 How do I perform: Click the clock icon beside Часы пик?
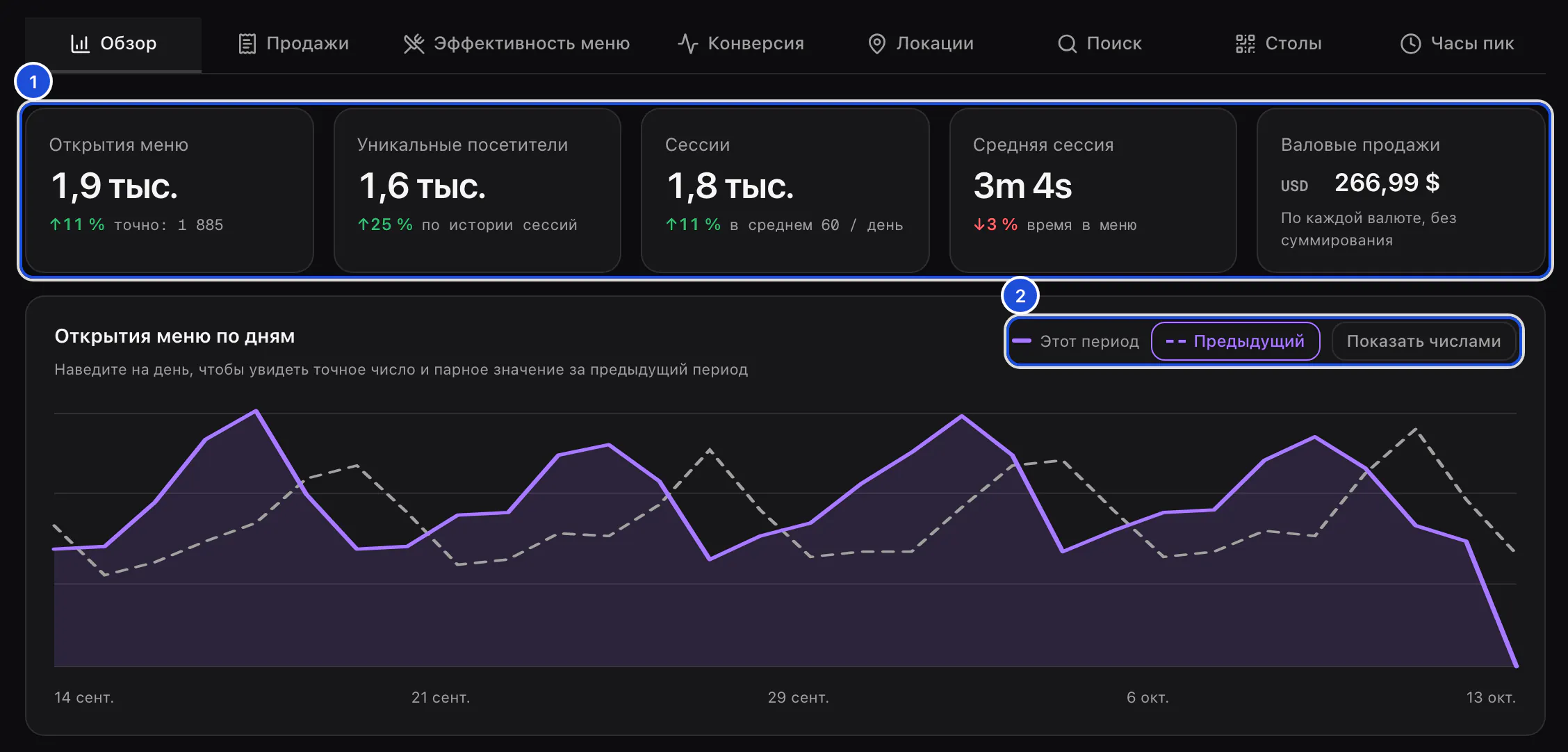(1410, 44)
